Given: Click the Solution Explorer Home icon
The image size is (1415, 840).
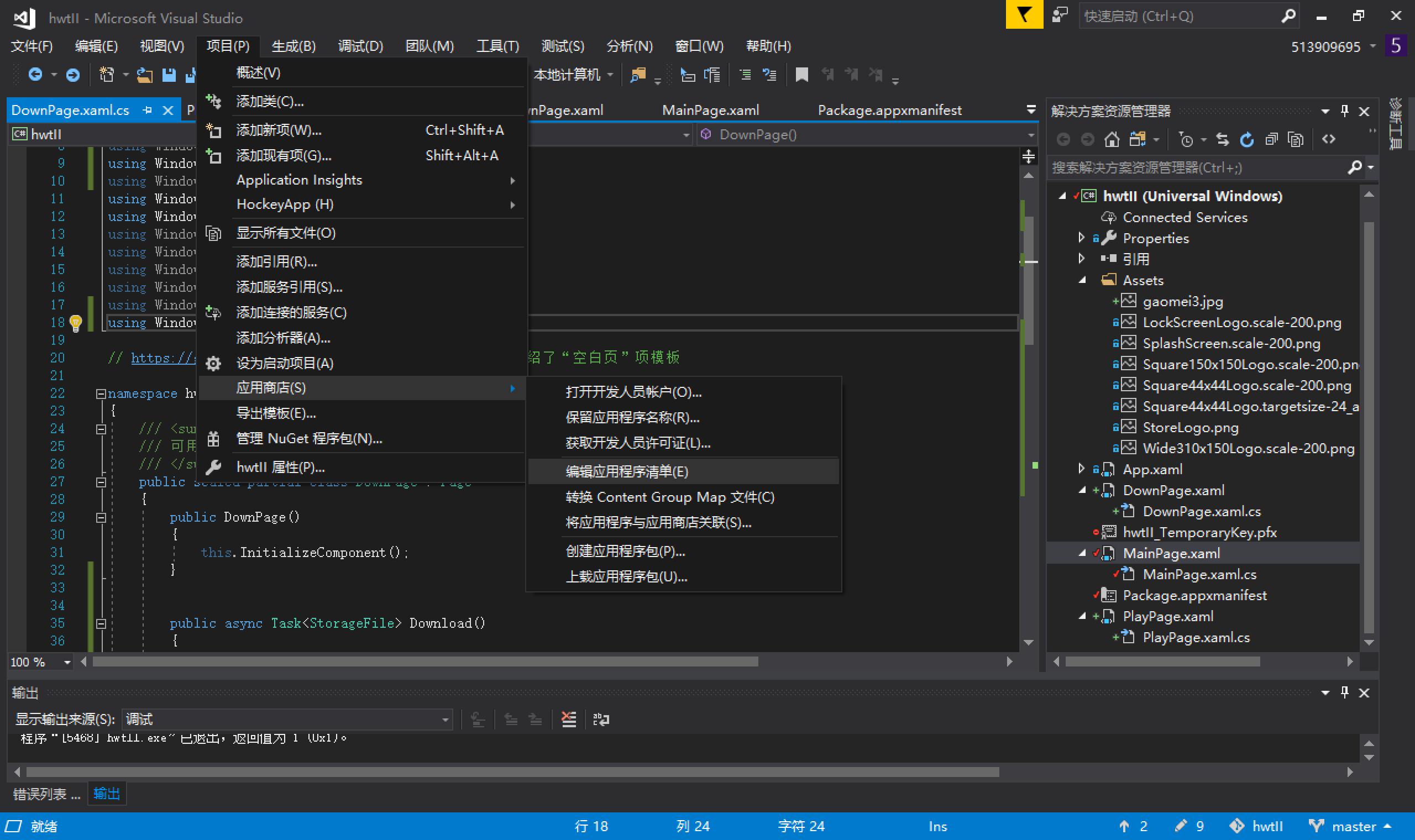Looking at the screenshot, I should [x=1112, y=139].
